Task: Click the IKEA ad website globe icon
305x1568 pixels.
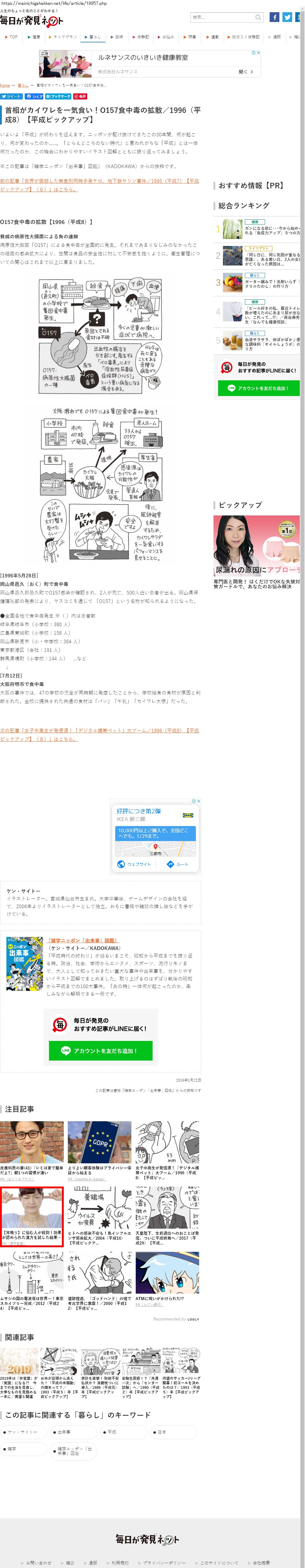Action: (x=121, y=864)
